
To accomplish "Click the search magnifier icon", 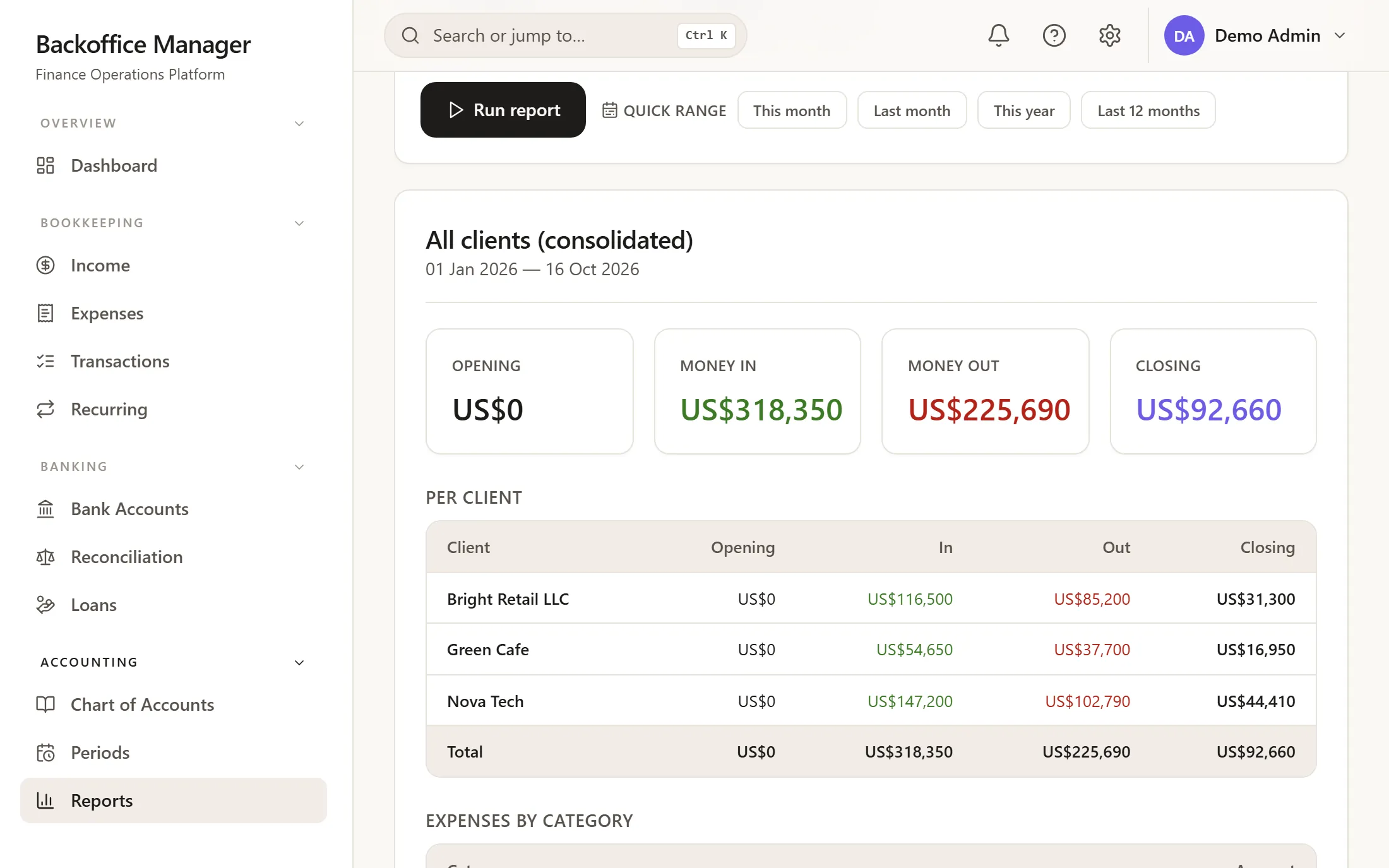I will point(410,35).
